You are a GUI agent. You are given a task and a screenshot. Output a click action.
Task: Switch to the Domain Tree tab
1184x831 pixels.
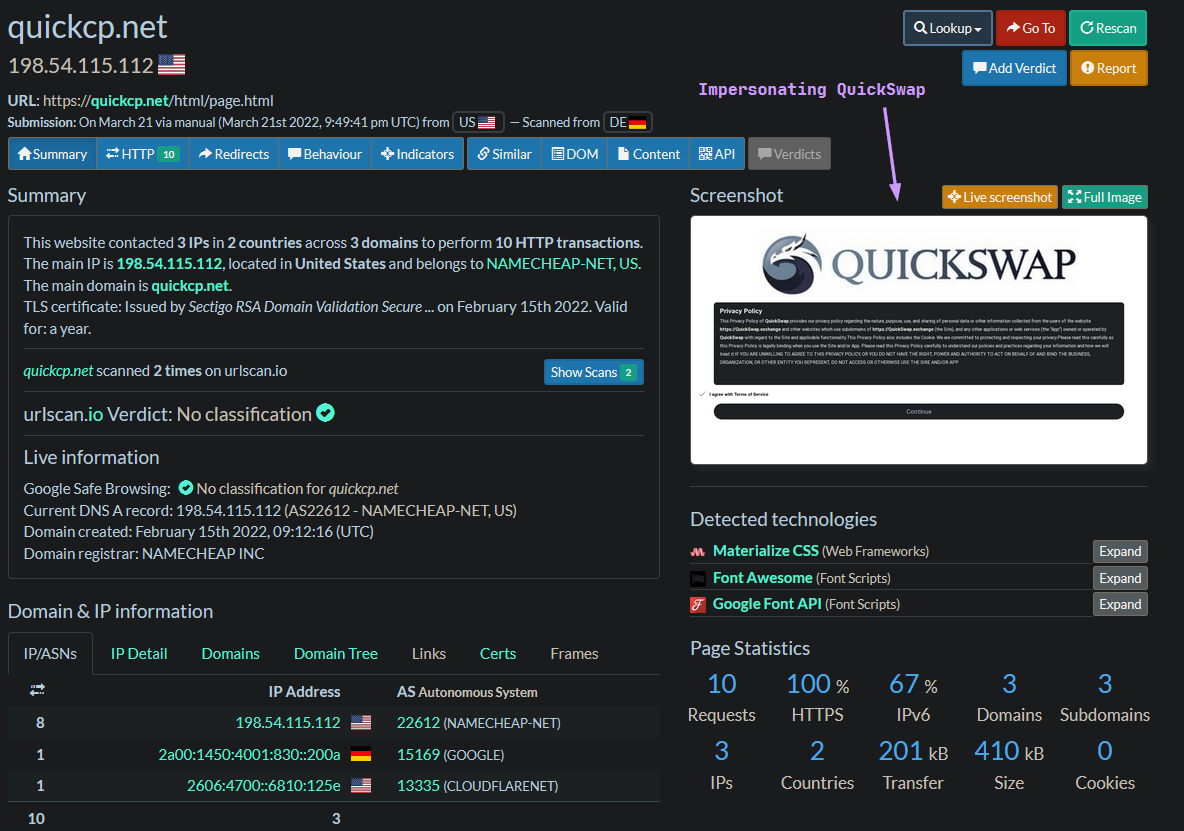tap(335, 654)
